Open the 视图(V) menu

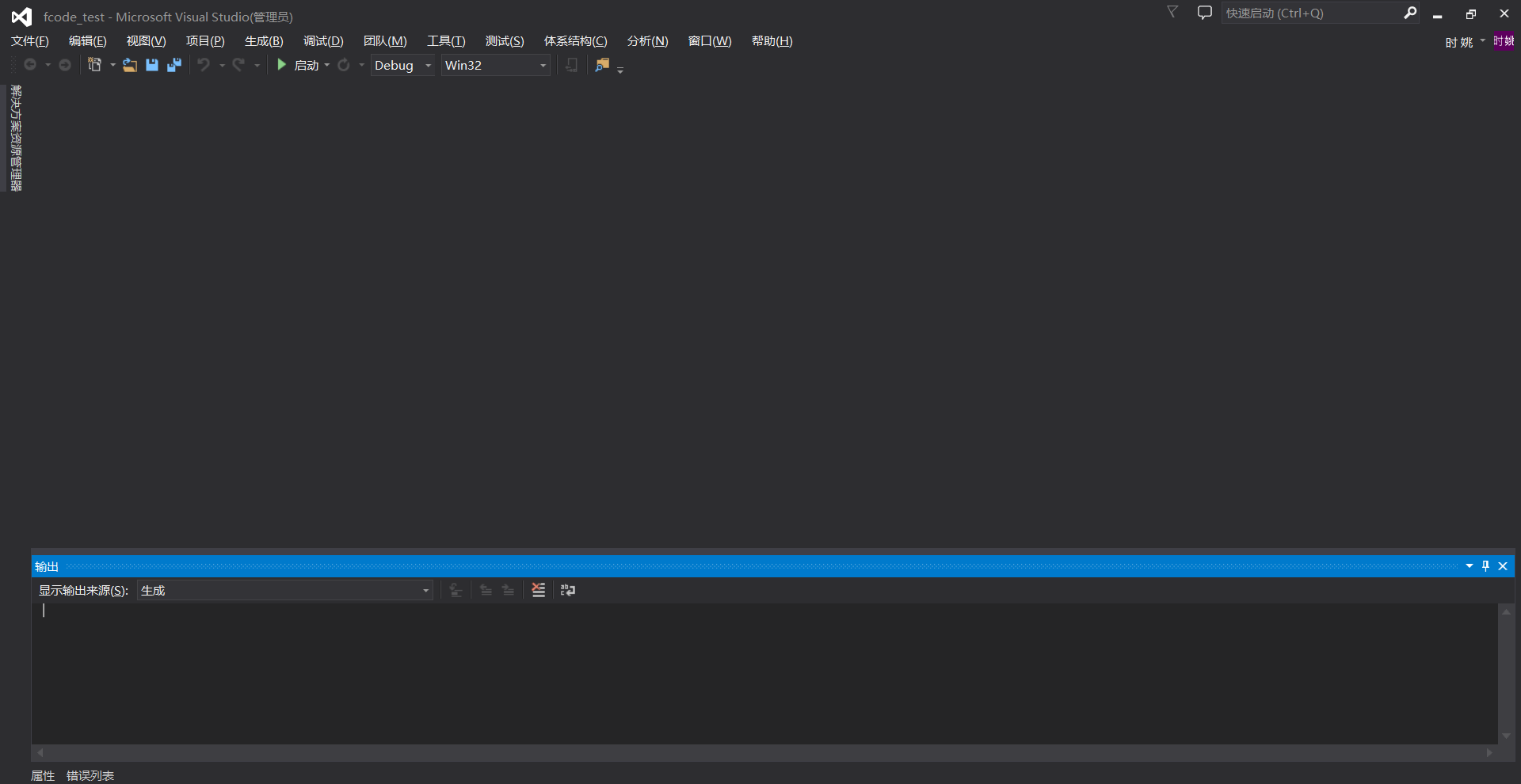[147, 41]
